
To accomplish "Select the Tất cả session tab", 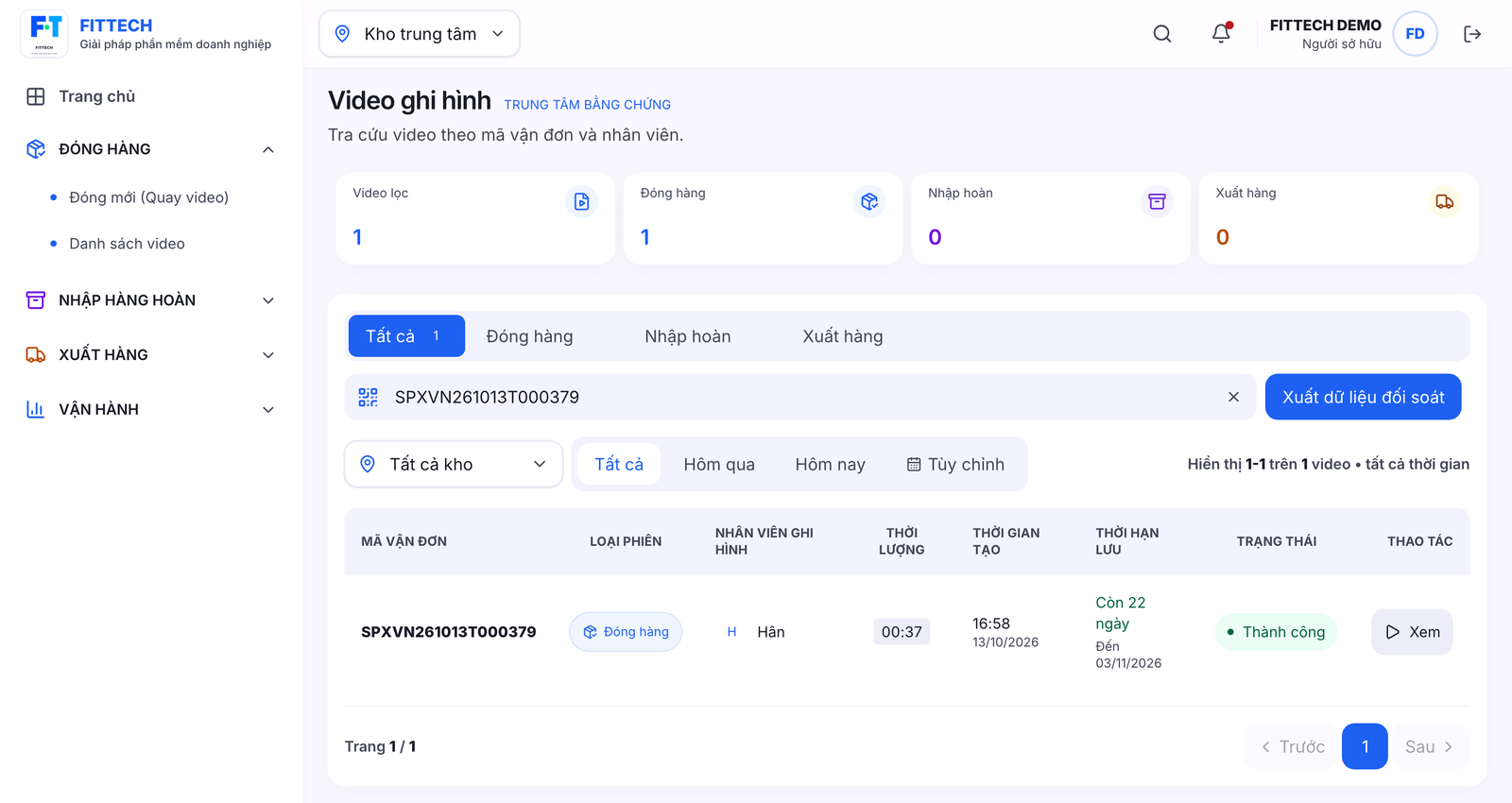I will (406, 336).
